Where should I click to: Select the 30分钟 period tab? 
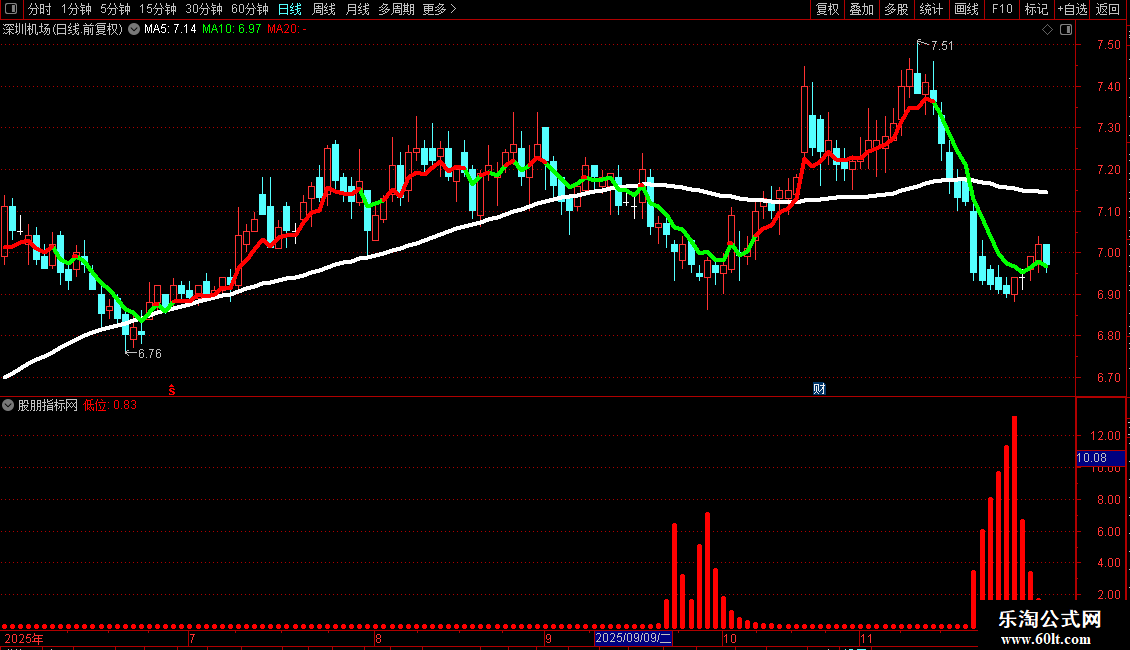point(204,9)
